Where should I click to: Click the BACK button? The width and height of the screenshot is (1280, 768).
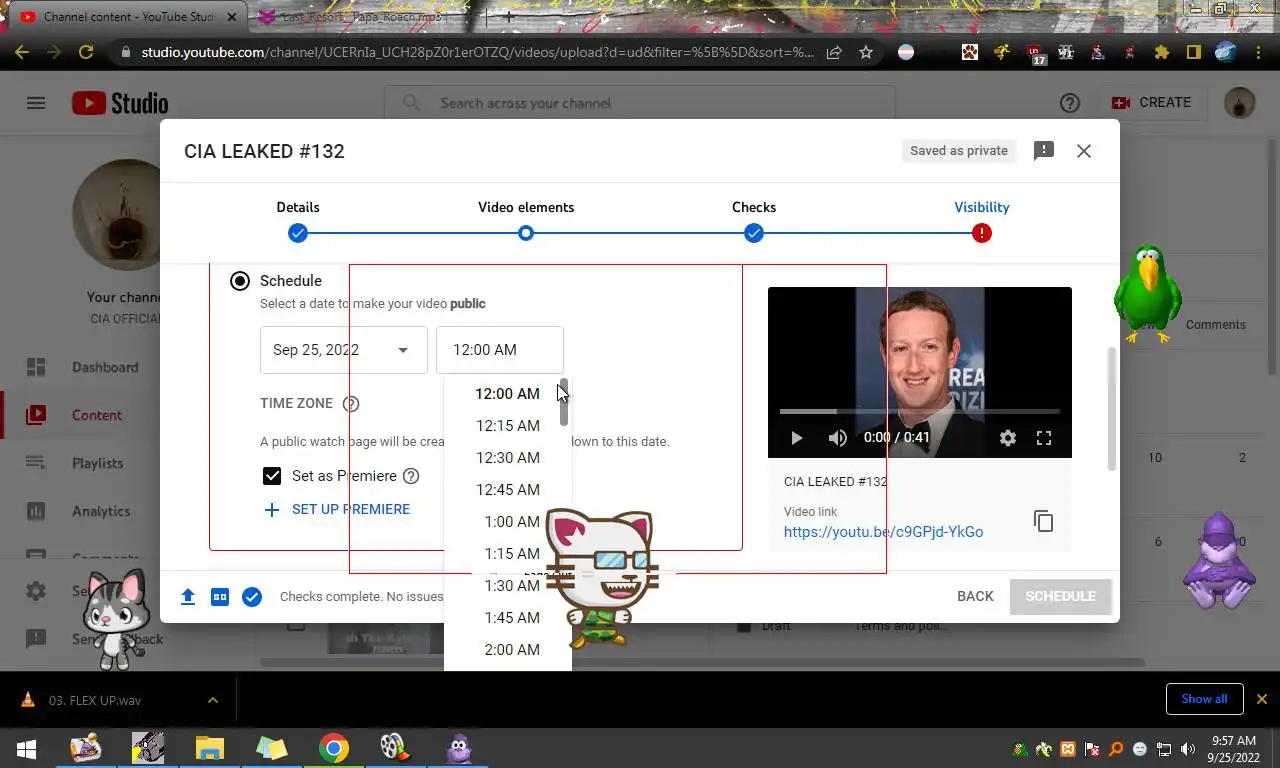(x=975, y=596)
